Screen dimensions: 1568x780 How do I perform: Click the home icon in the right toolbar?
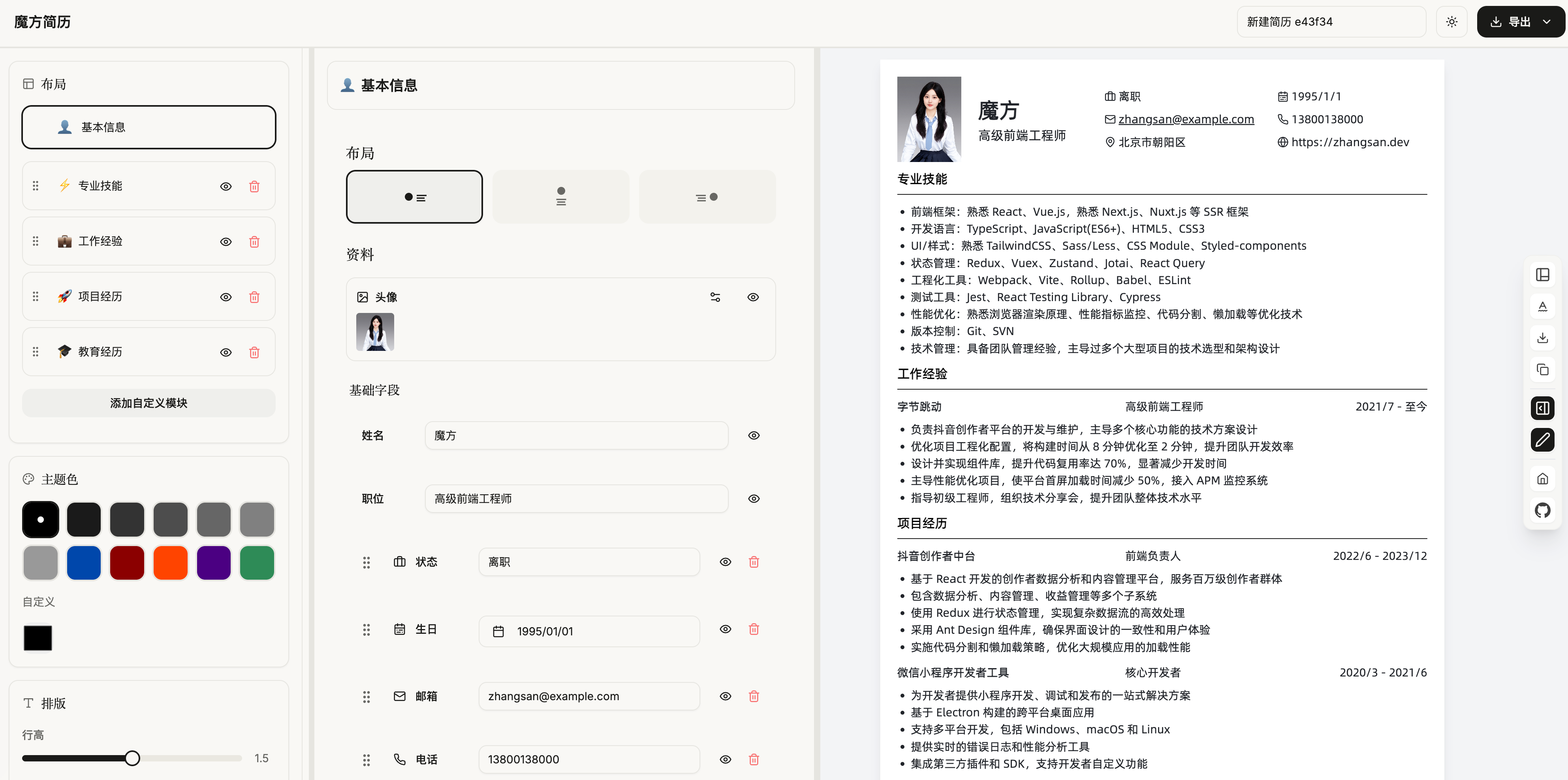[1542, 479]
